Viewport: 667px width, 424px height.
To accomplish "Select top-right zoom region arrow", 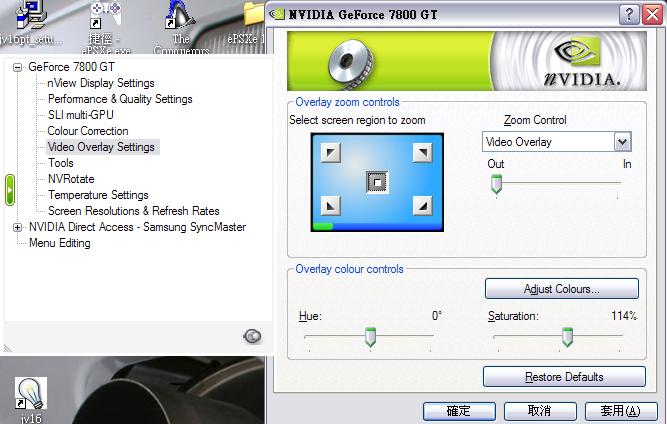I will (422, 152).
